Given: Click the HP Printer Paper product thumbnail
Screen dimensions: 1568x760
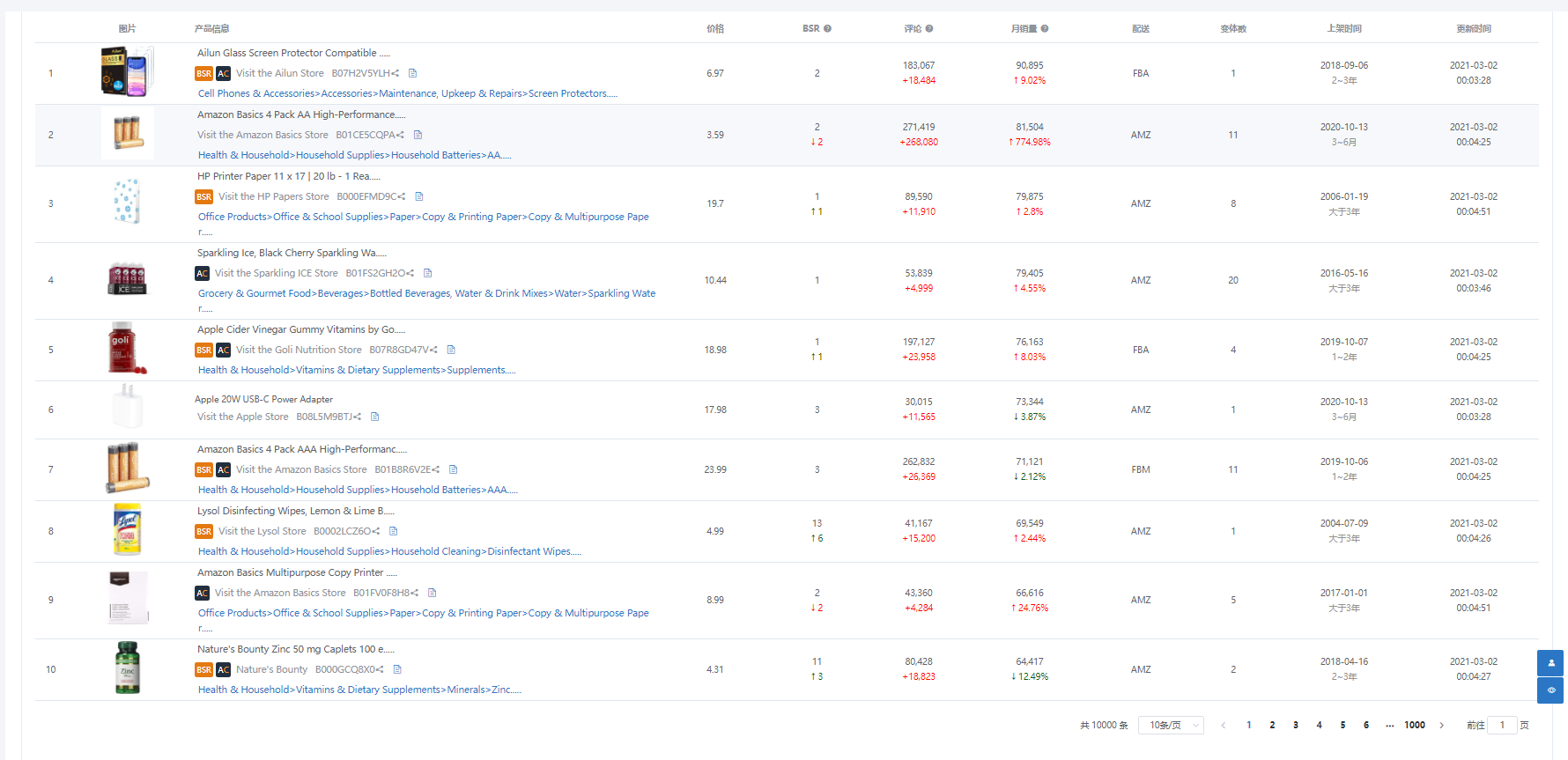Looking at the screenshot, I should pos(128,203).
